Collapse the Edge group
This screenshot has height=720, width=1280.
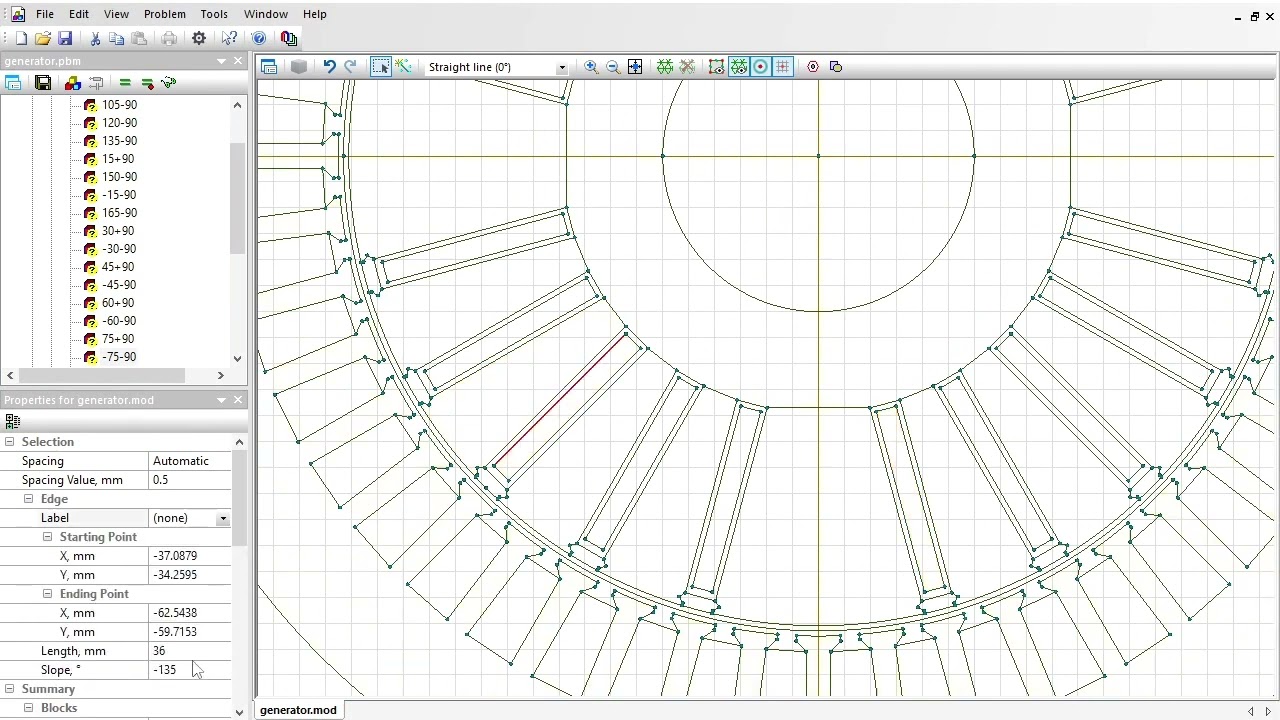[28, 499]
